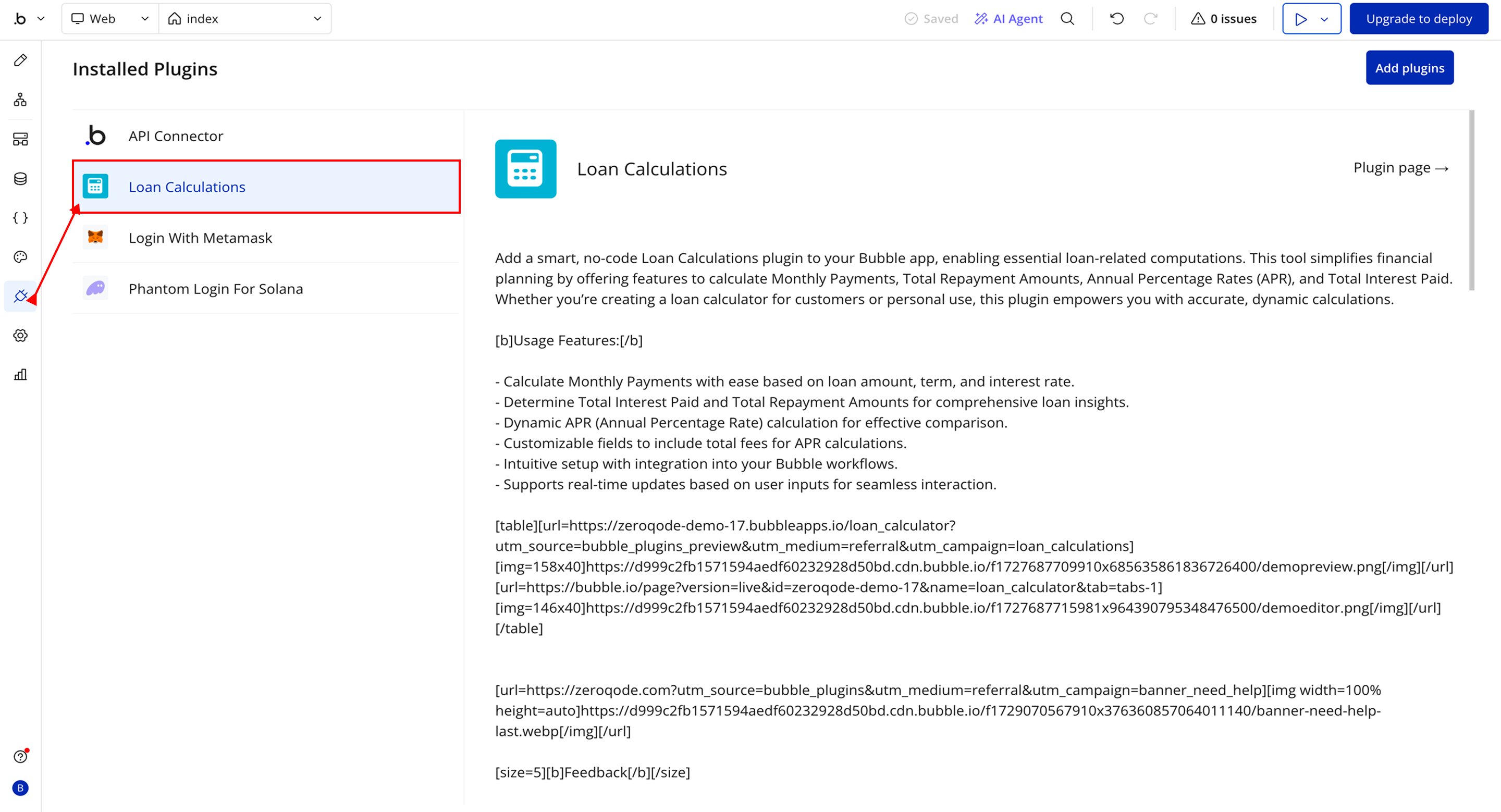
Task: Open the Plugin page link
Action: 1400,168
